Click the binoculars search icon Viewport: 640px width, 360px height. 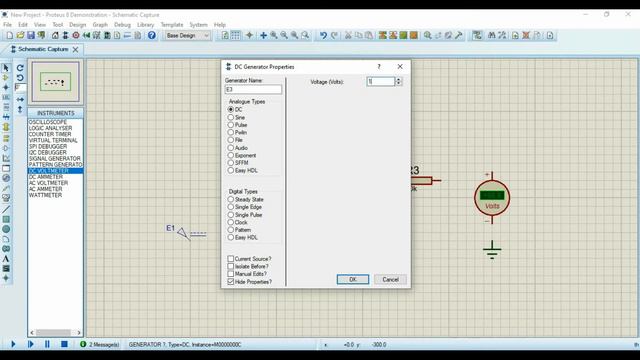pyautogui.click(x=491, y=36)
